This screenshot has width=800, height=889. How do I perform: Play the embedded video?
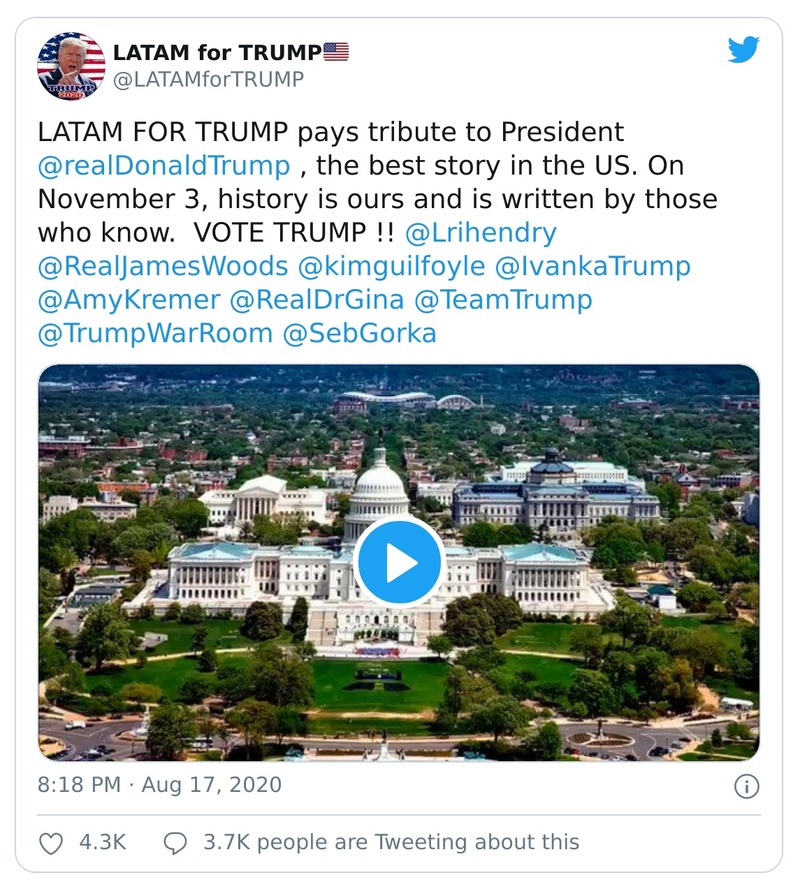tap(399, 563)
